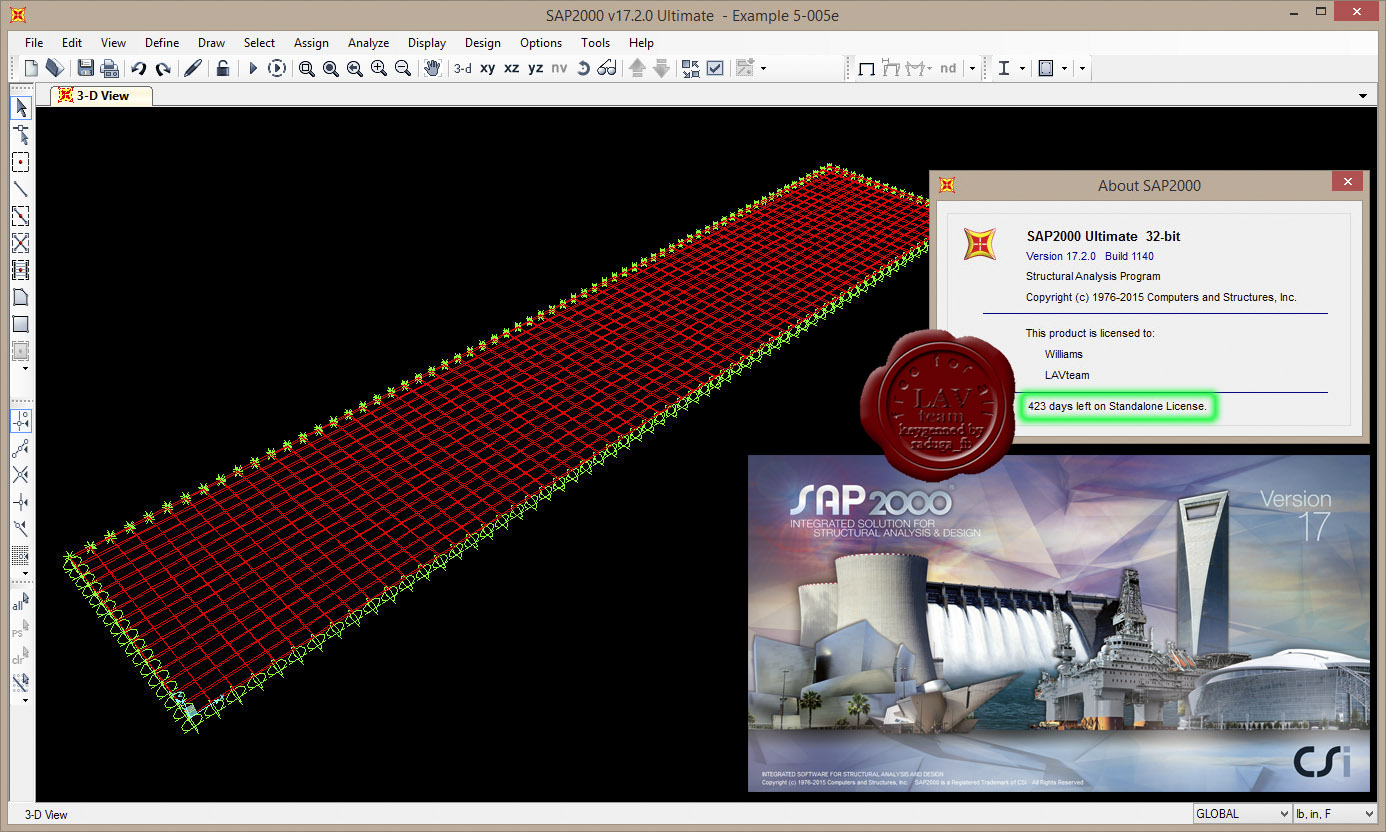Refresh window with the pencil icon
Viewport: 1386px width, 832px height.
pos(193,68)
